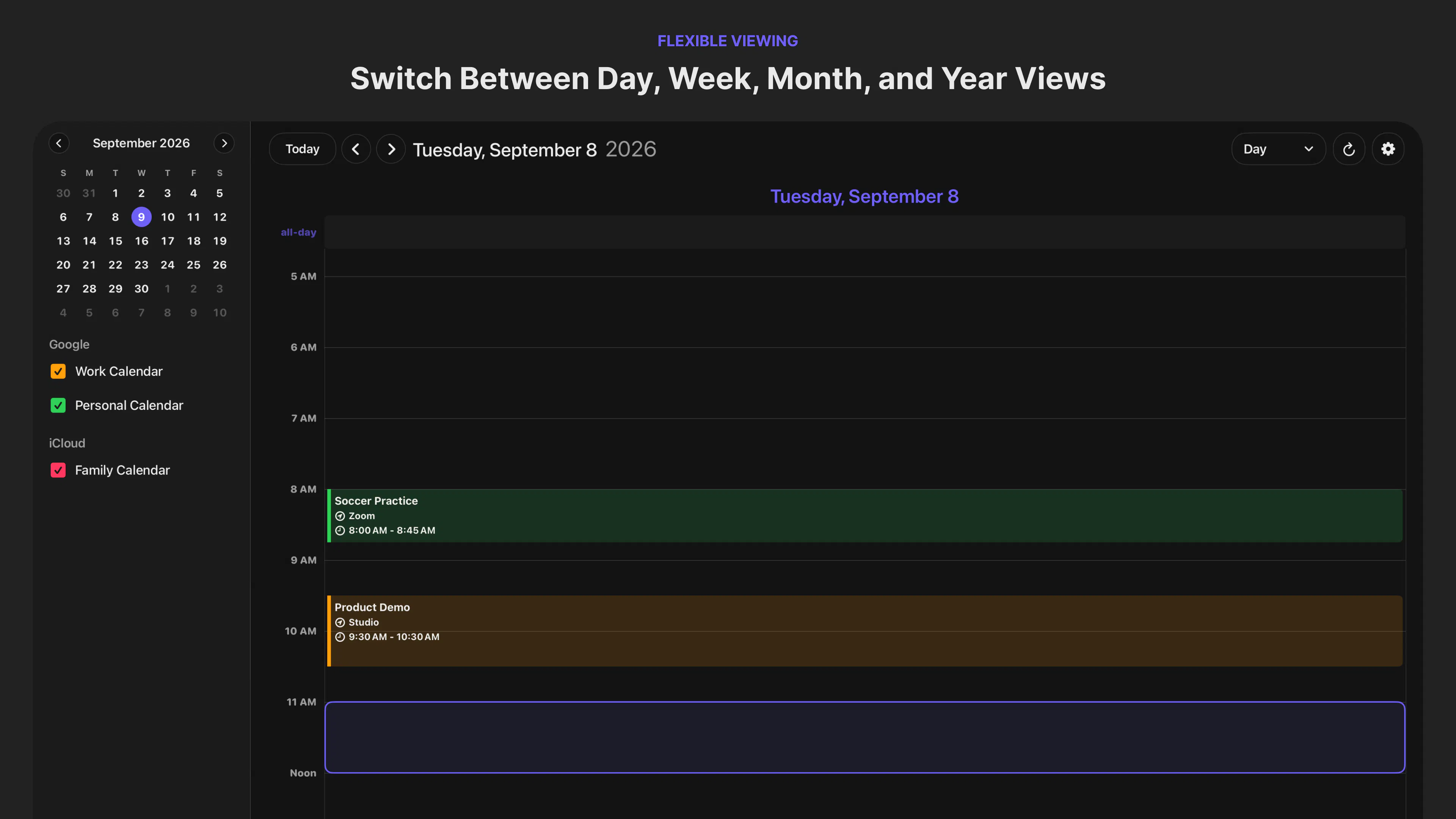Click the all-day event row
Screen dimensions: 1456x819
click(865, 232)
